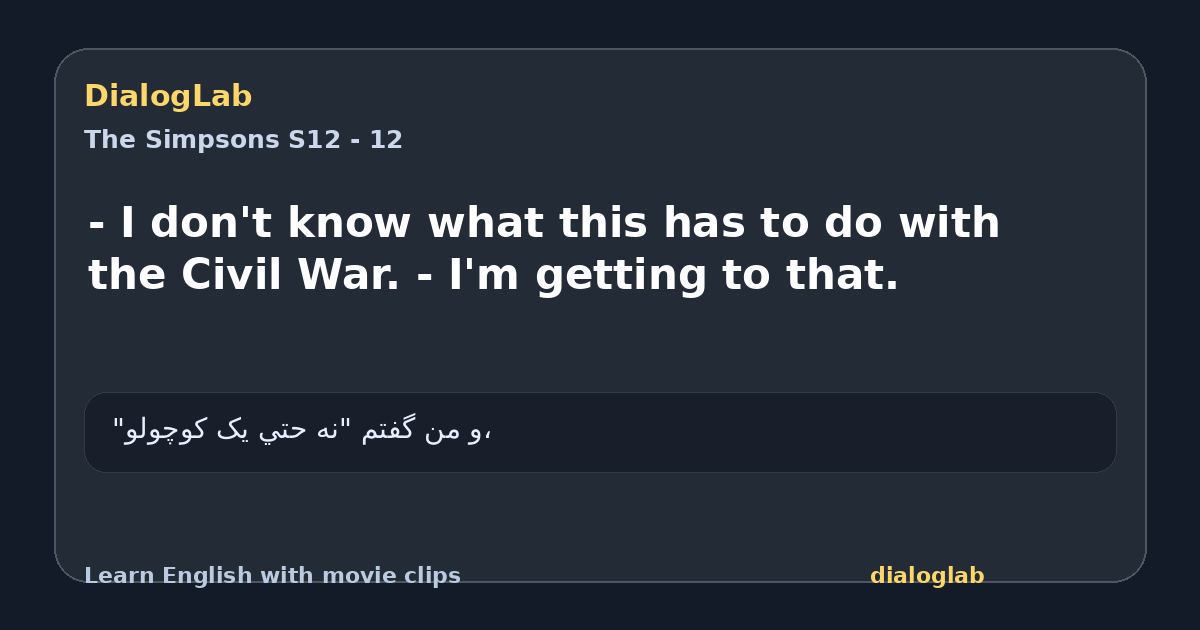Select the English dialogue quote text
This screenshot has width=1200, height=630.
(544, 249)
